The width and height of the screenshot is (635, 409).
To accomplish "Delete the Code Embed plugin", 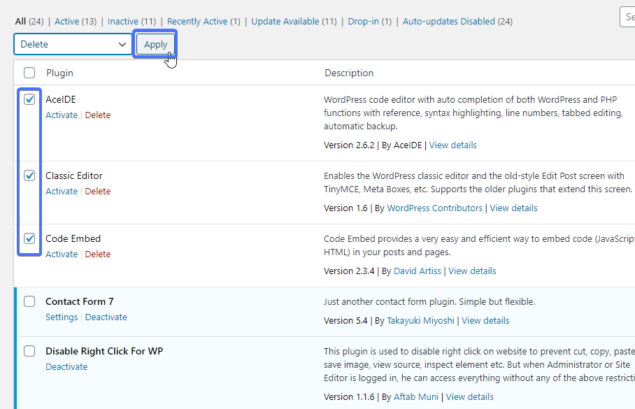I will pos(98,254).
